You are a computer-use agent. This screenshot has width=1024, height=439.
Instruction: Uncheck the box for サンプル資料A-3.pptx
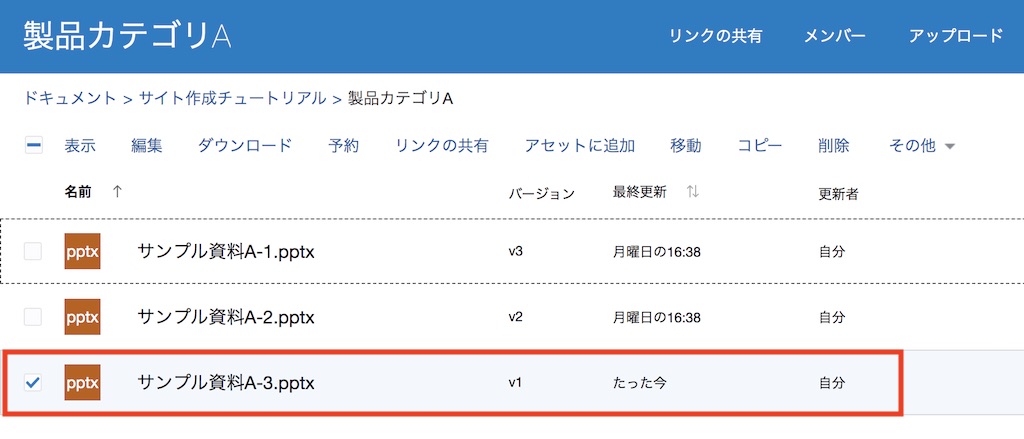click(x=33, y=382)
